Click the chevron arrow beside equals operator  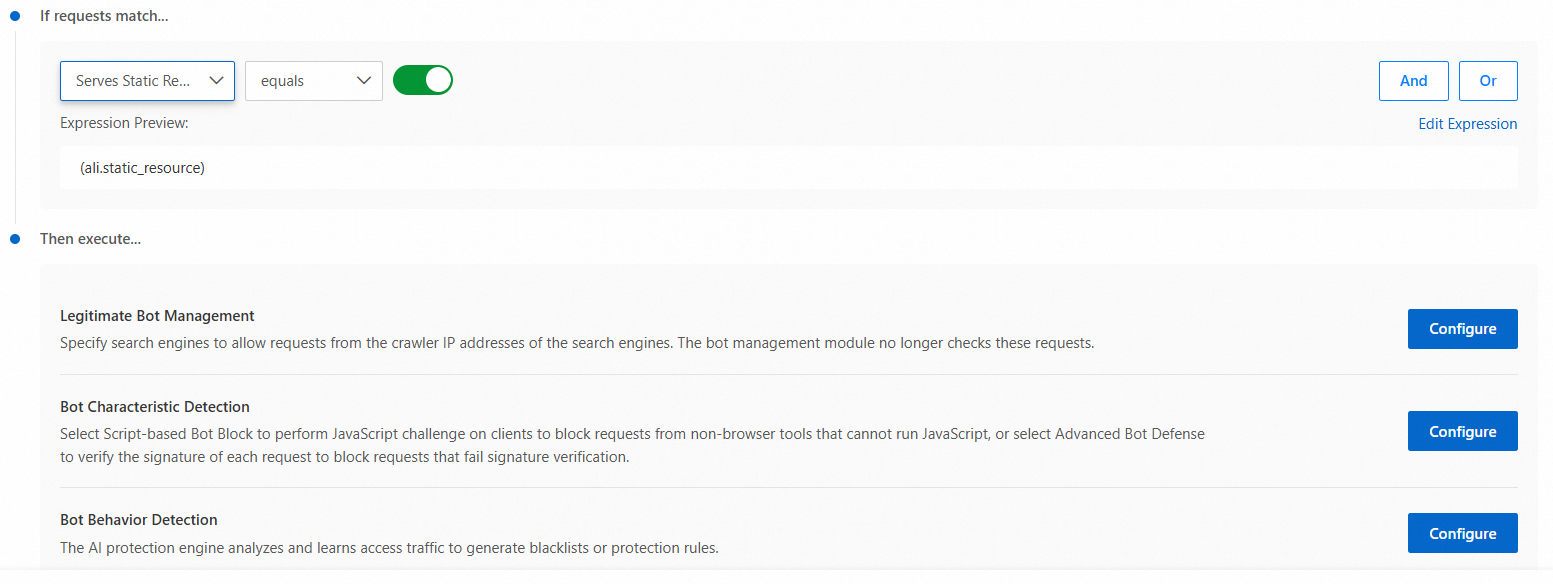click(364, 81)
